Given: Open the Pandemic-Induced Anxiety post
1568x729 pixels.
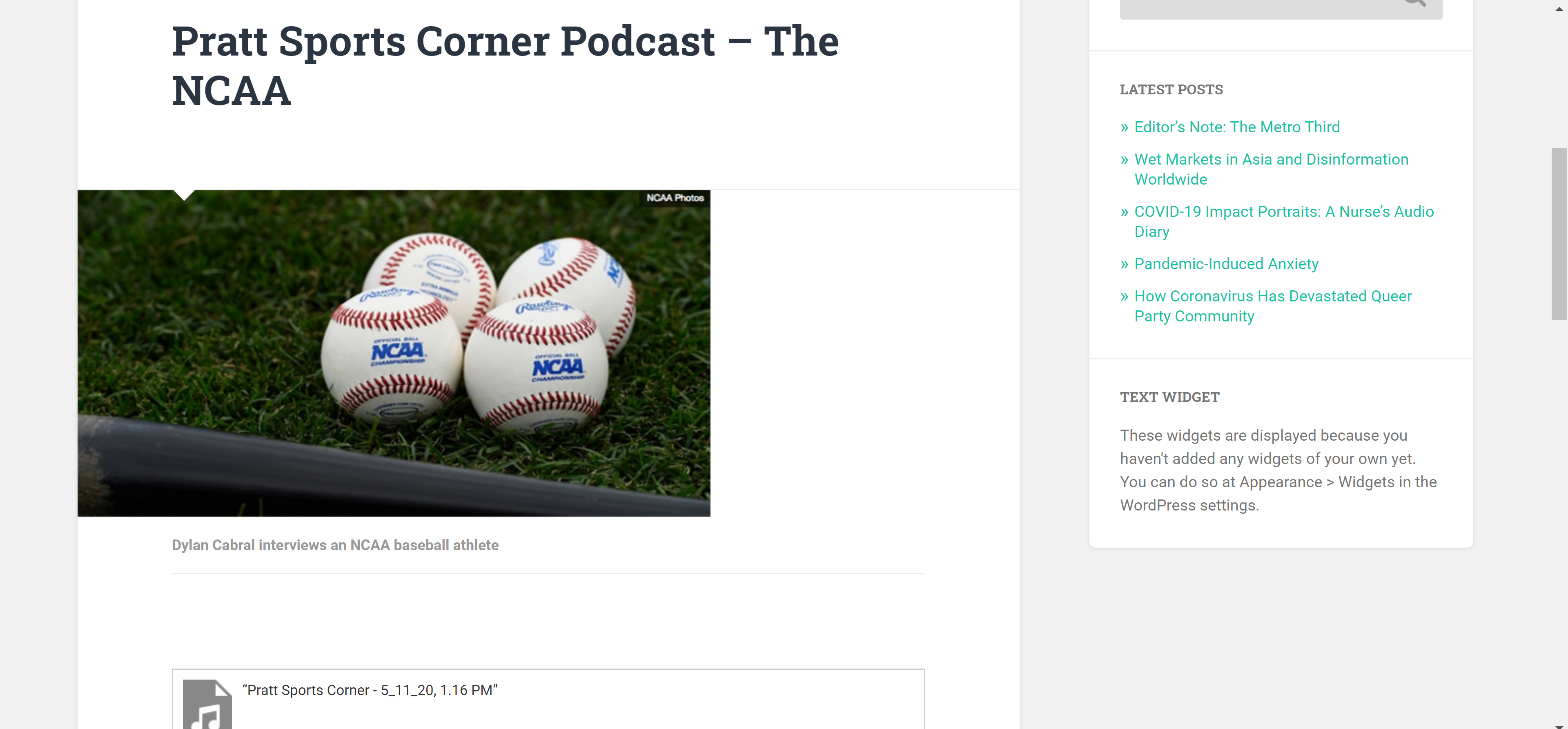Looking at the screenshot, I should click(x=1227, y=264).
